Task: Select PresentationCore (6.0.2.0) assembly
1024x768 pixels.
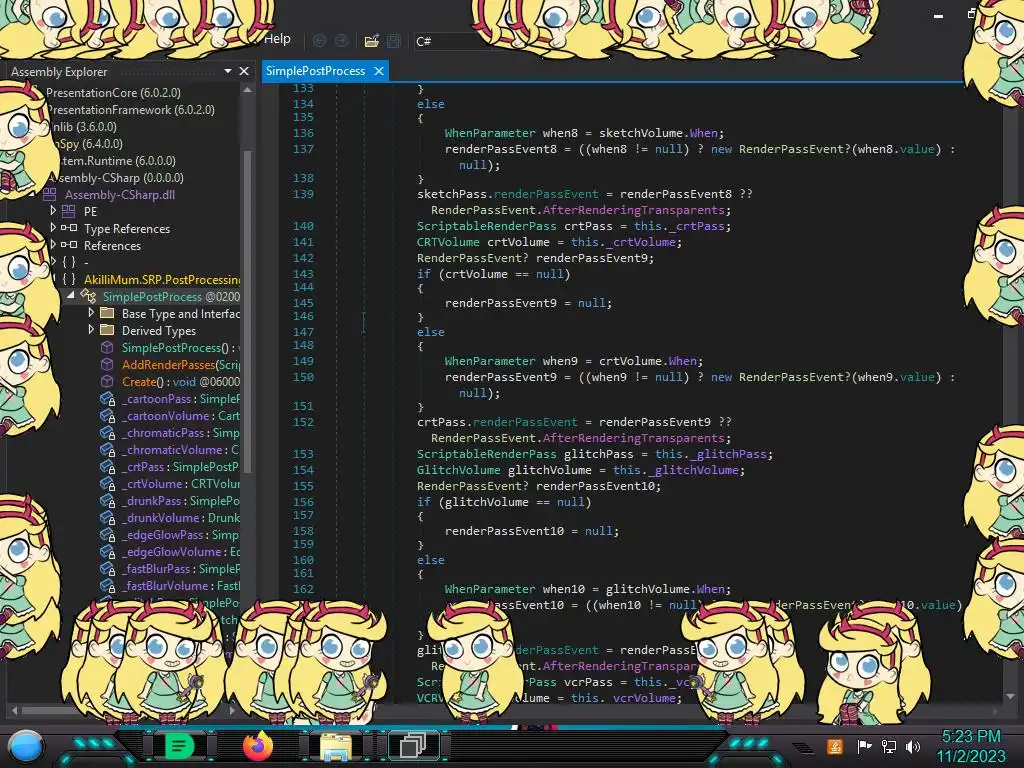Action: coord(113,93)
